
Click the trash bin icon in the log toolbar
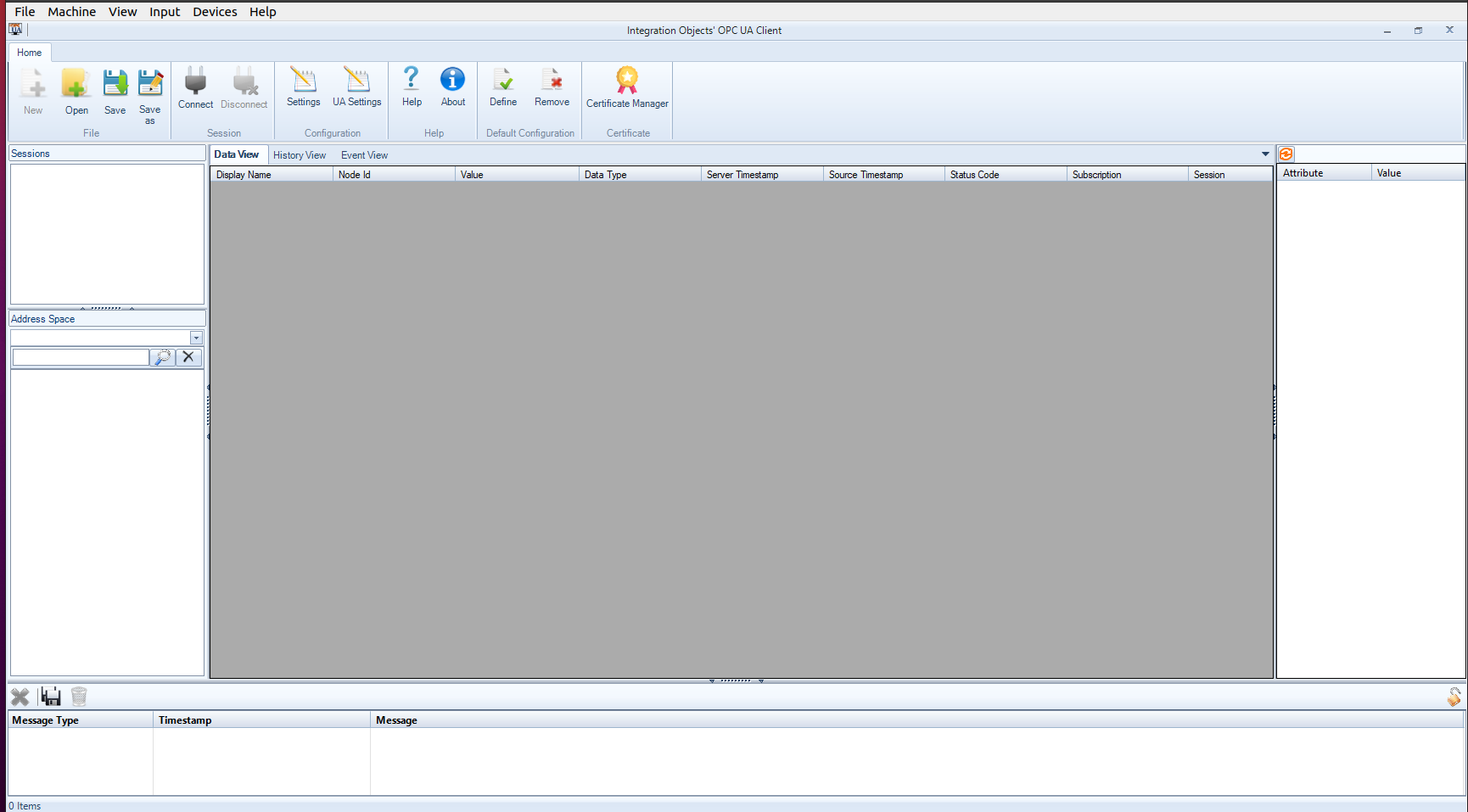[x=79, y=697]
